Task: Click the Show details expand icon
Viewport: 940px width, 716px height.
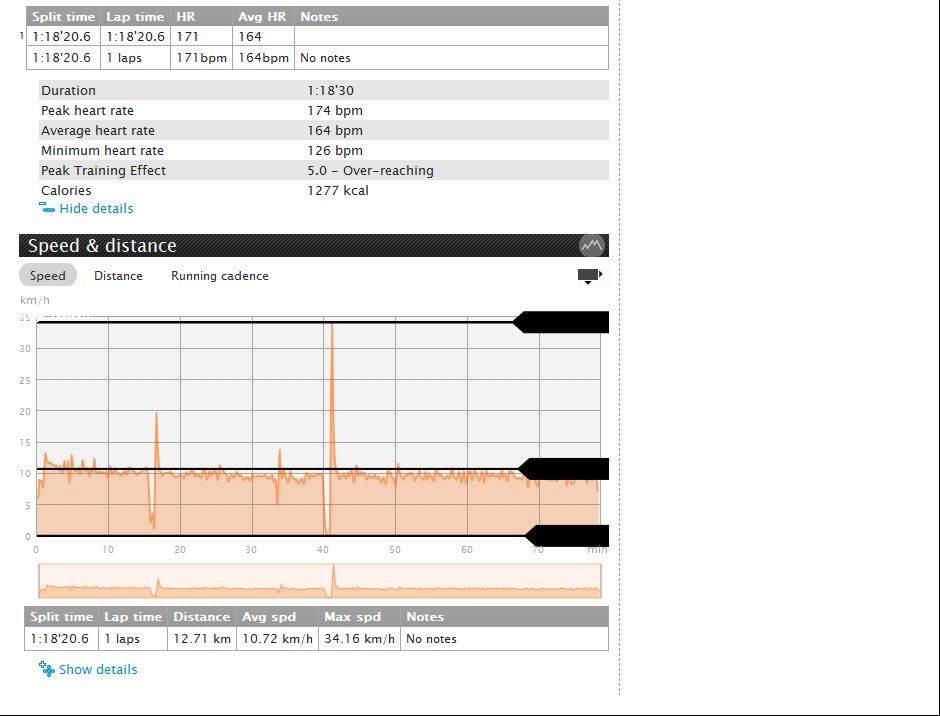Action: pos(47,669)
